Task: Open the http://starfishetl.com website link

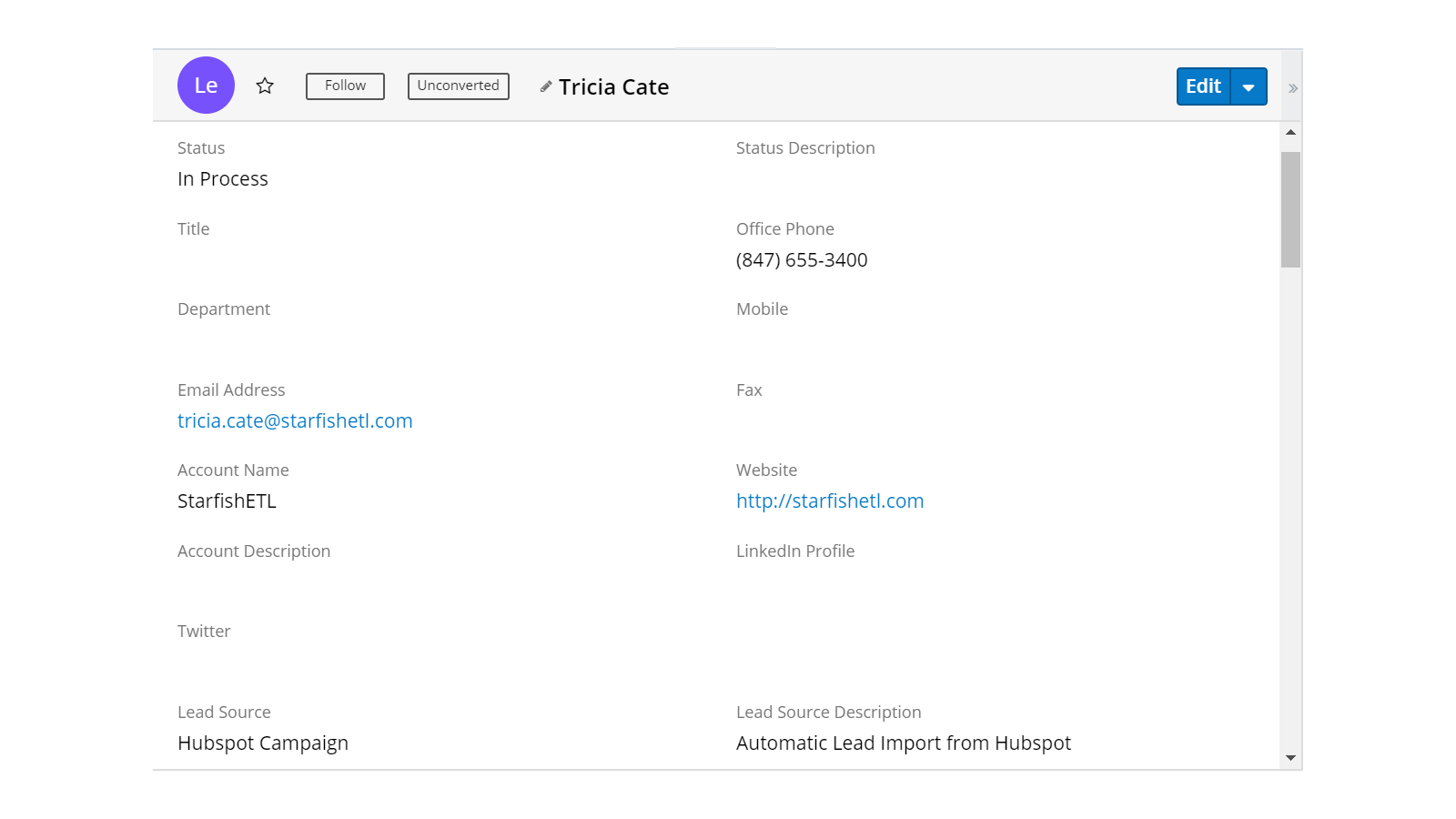Action: click(x=829, y=501)
